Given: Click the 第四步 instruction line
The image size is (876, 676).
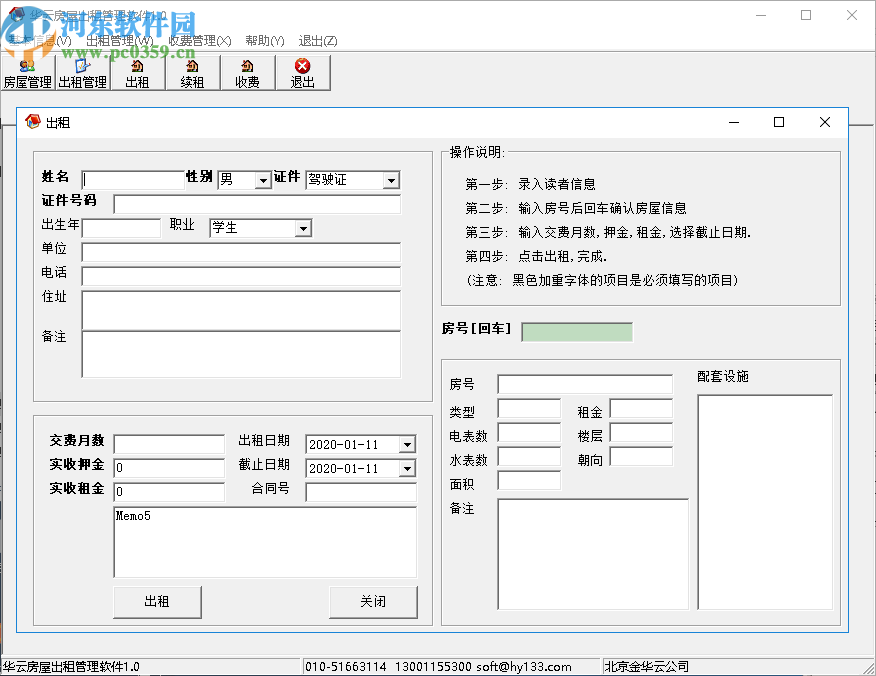Looking at the screenshot, I should point(536,256).
